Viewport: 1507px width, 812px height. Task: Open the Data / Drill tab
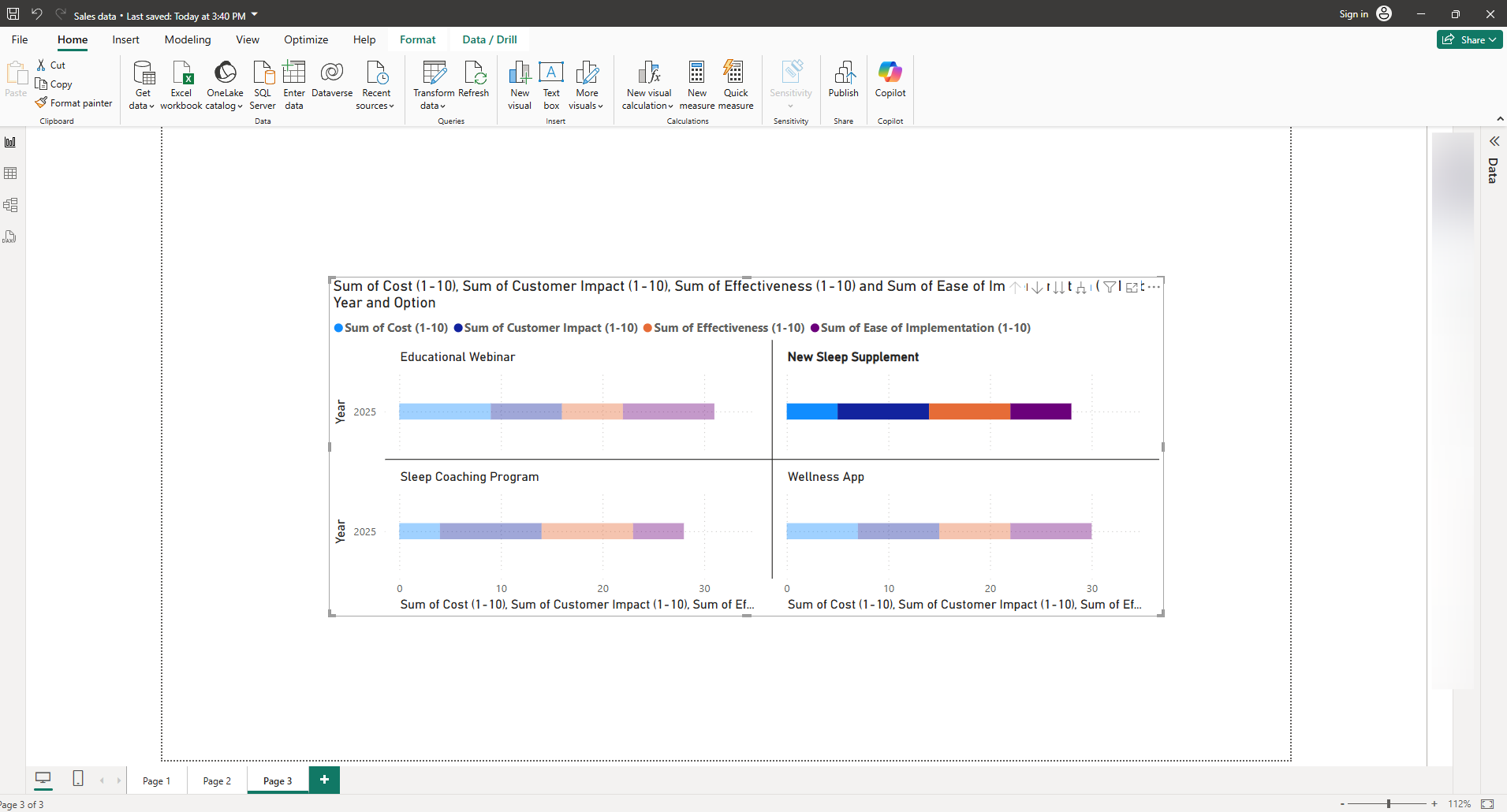490,39
